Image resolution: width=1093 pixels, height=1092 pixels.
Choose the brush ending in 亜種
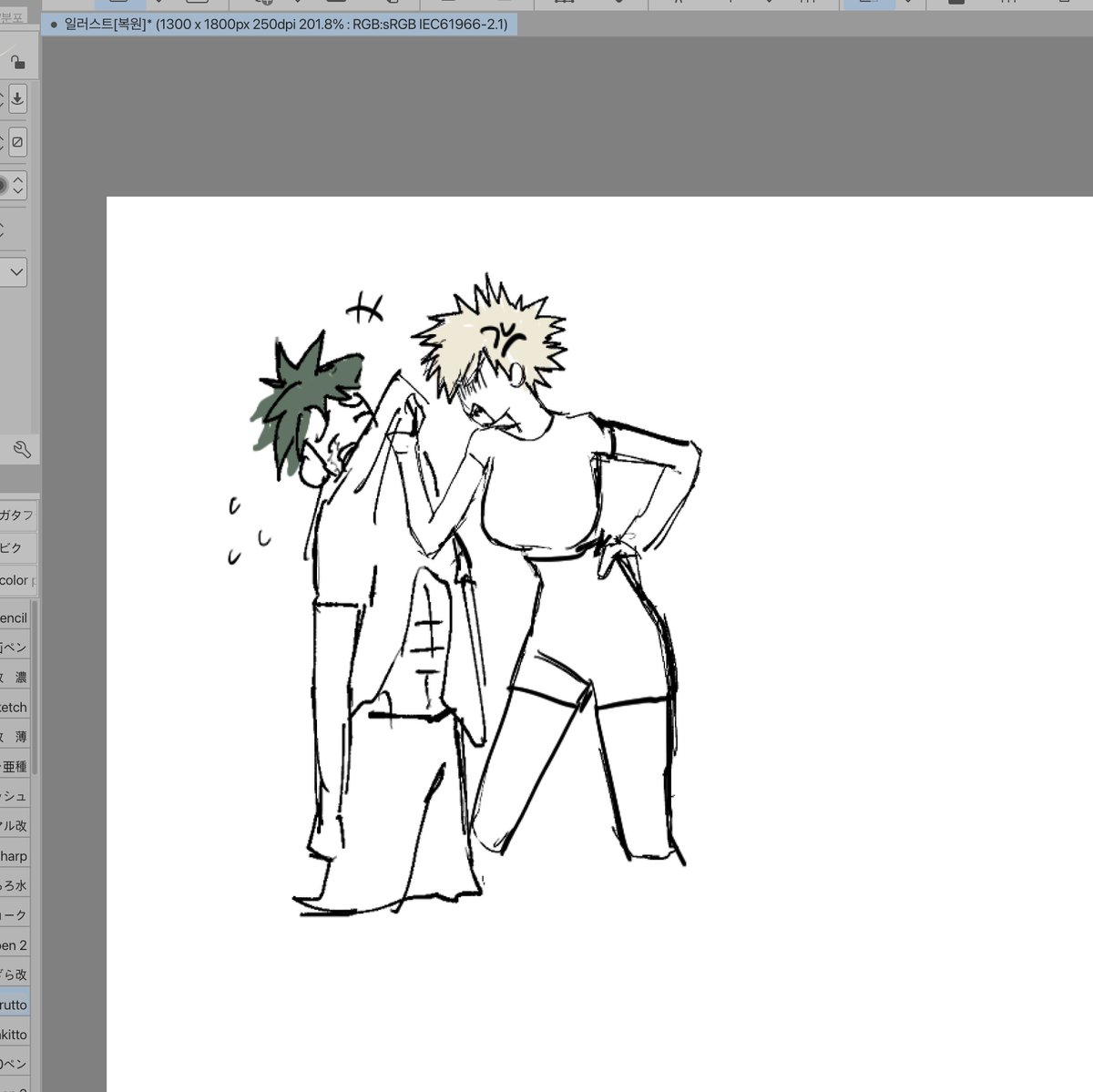point(15,766)
